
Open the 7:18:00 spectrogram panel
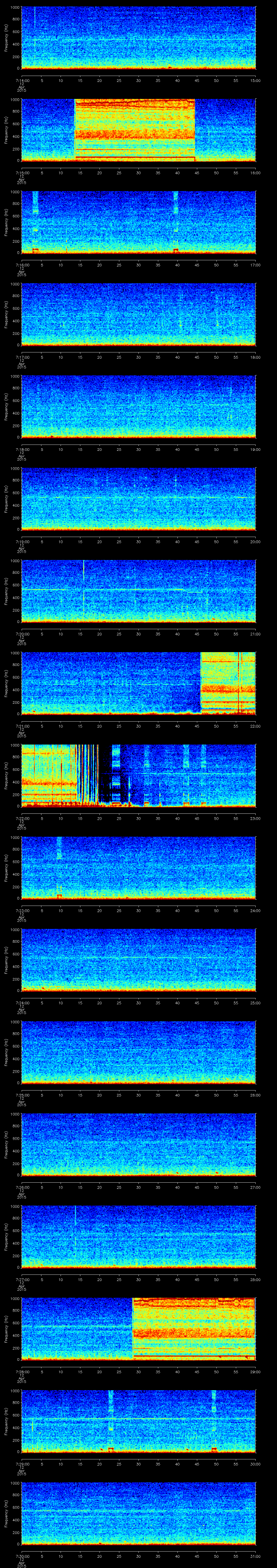click(139, 407)
